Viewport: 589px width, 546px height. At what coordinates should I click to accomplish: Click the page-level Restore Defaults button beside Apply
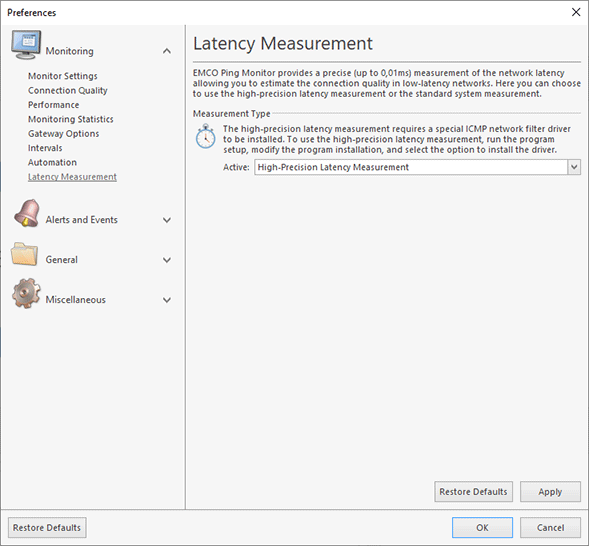[473, 492]
